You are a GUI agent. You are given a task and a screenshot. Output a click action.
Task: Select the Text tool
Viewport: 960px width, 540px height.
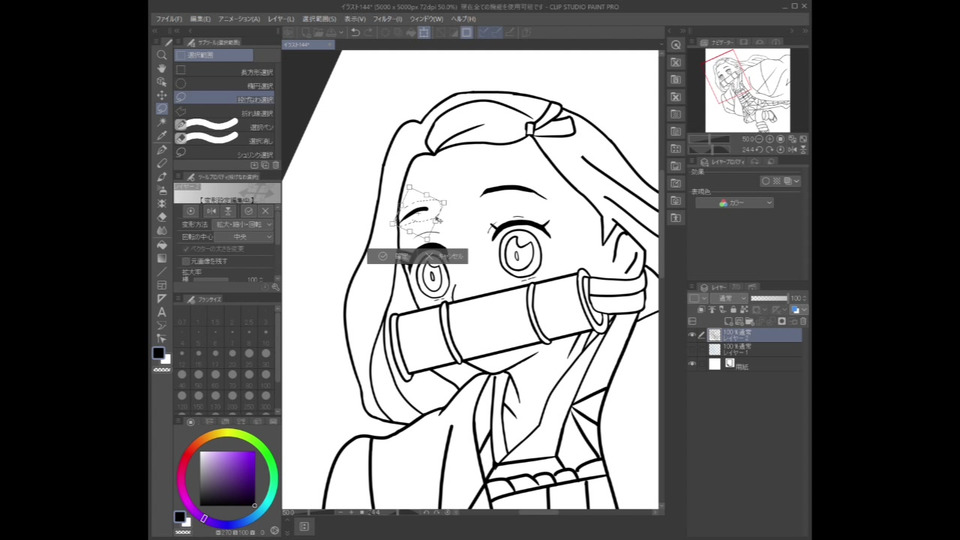162,312
